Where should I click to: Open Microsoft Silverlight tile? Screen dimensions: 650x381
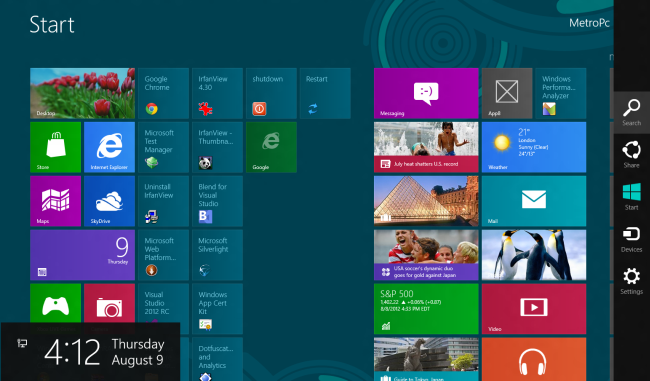pyautogui.click(x=217, y=255)
